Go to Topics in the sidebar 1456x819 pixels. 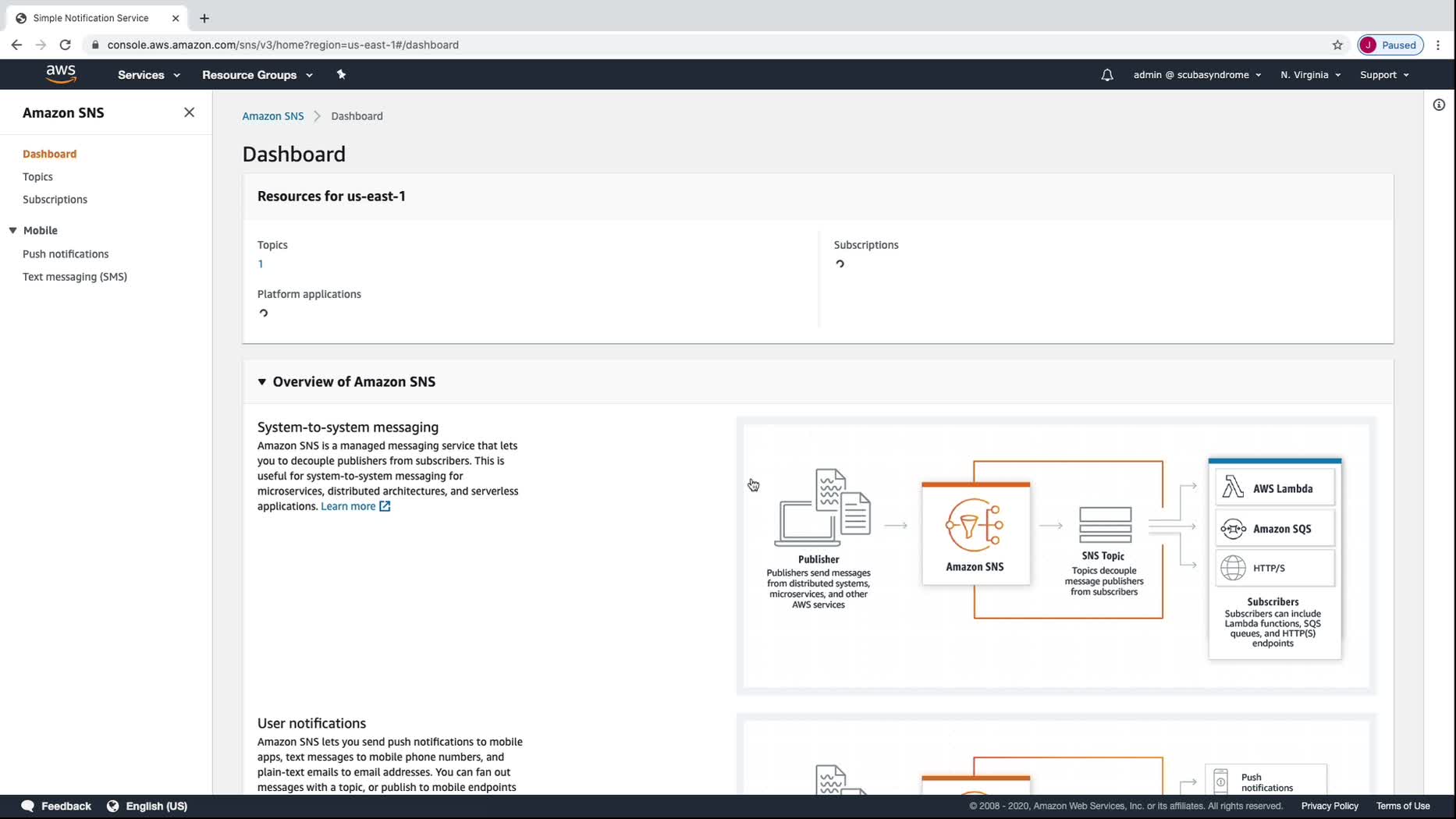point(37,176)
